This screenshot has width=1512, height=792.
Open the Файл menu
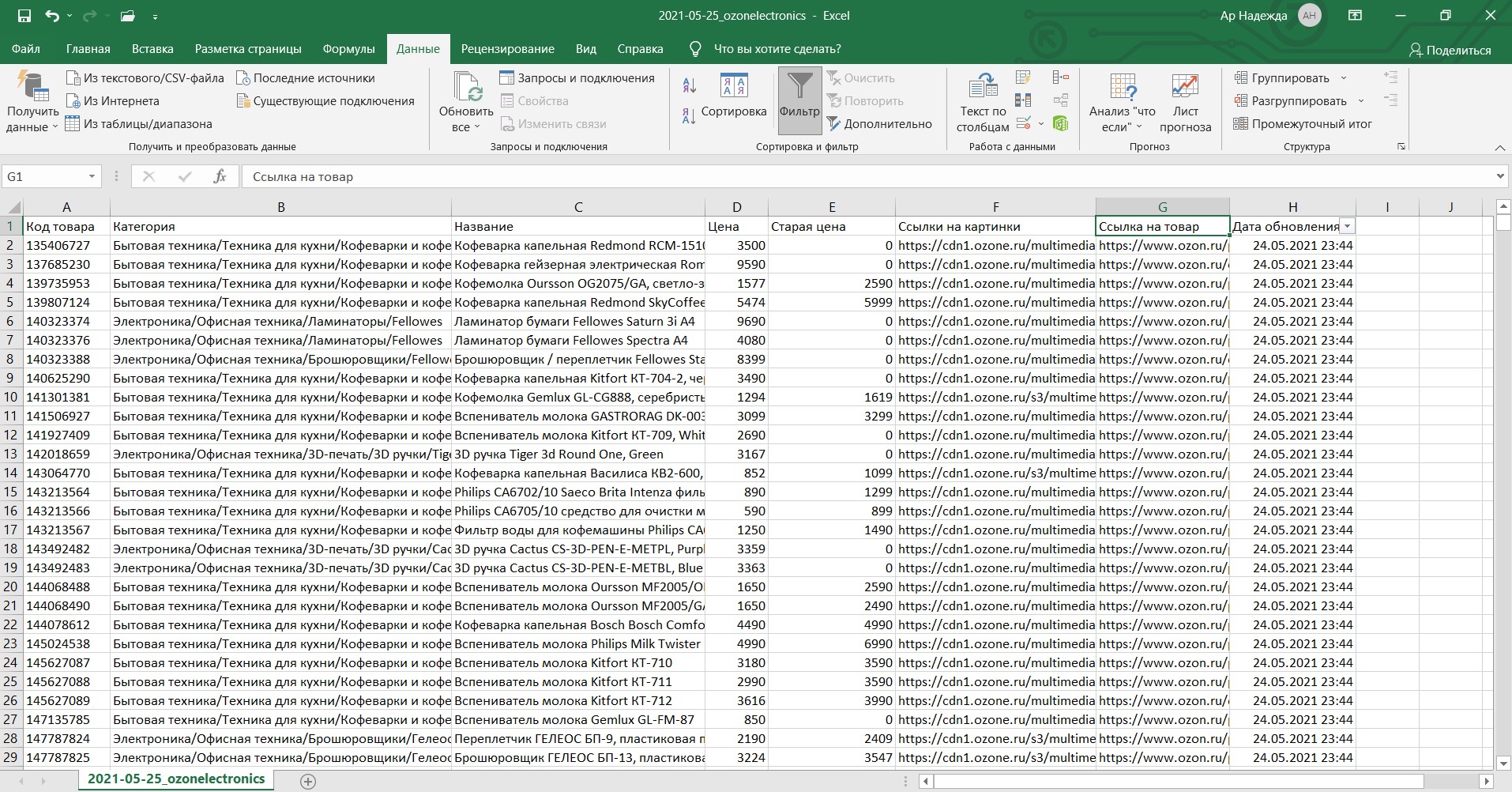[26, 49]
